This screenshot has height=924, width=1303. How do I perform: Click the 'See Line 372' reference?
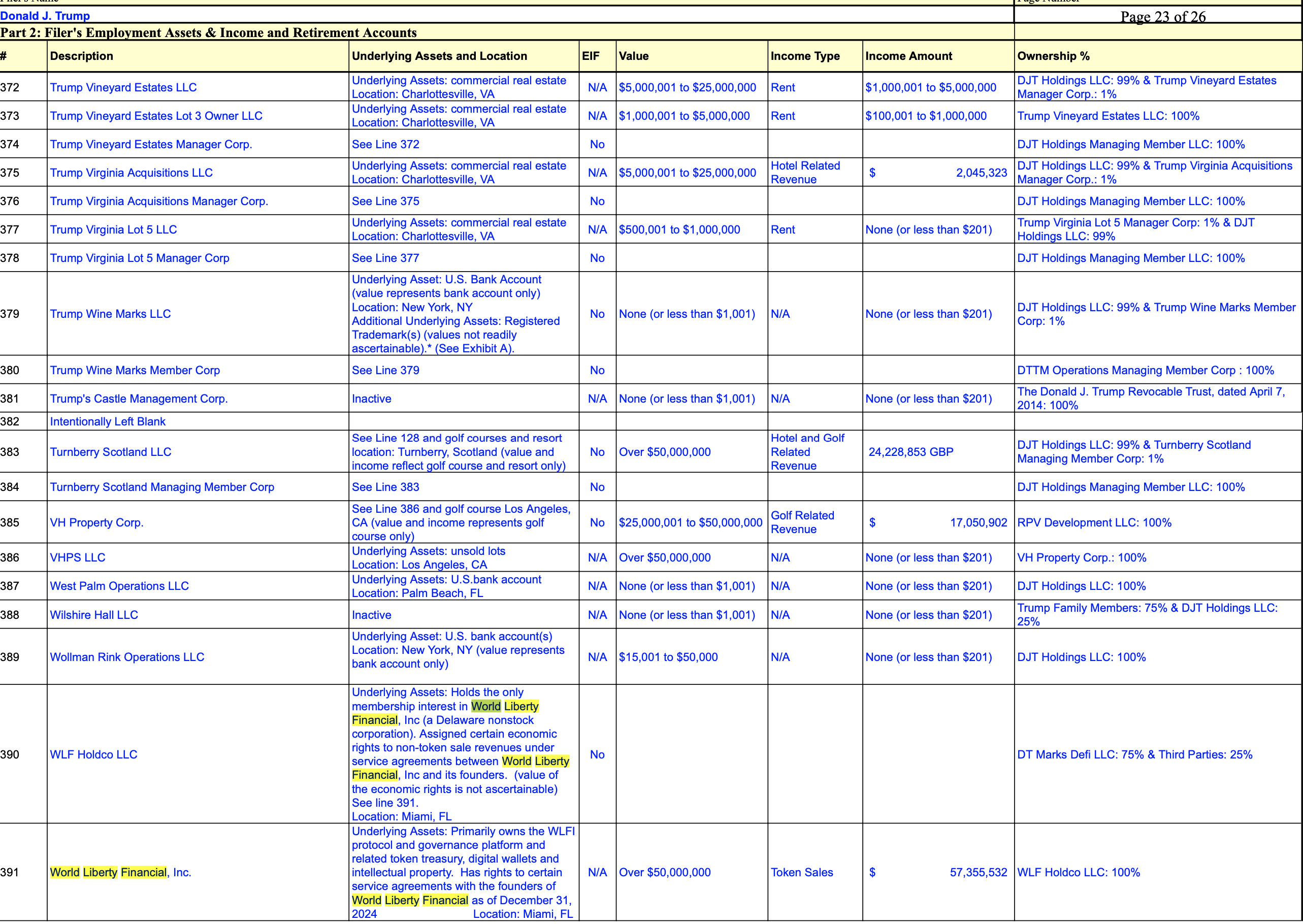[385, 145]
